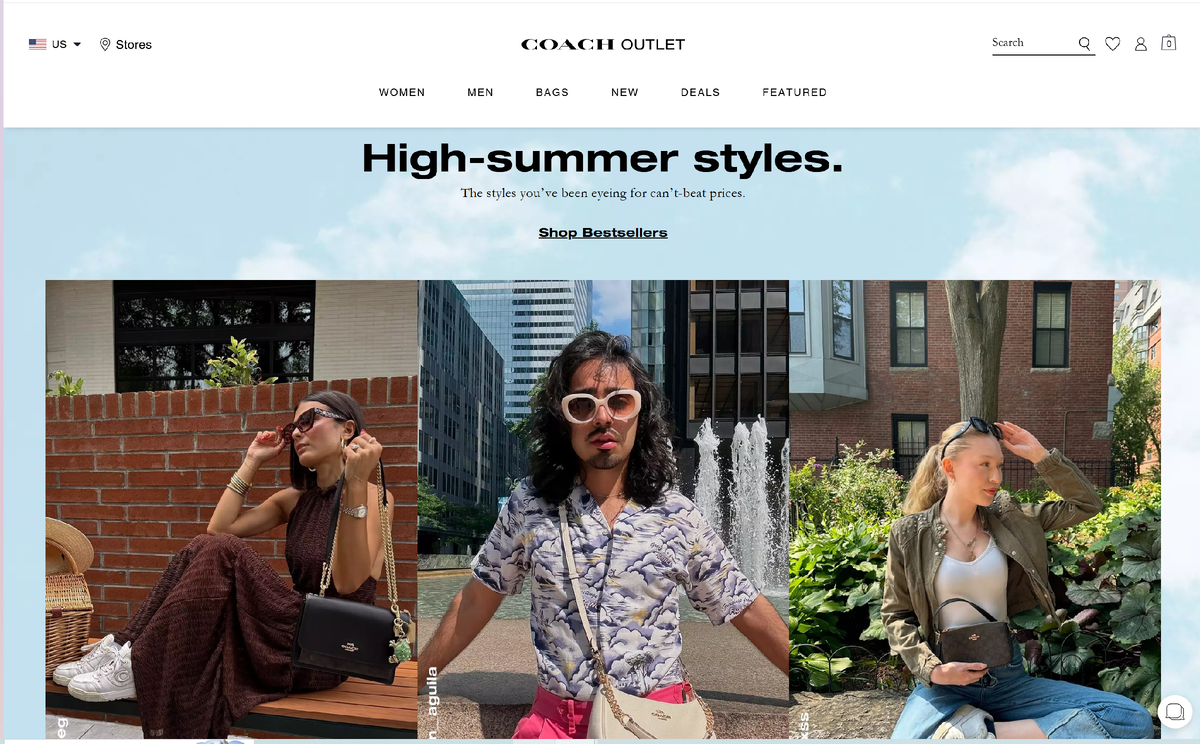The image size is (1200, 744).
Task: Open the shopping bag cart icon
Action: click(1168, 43)
